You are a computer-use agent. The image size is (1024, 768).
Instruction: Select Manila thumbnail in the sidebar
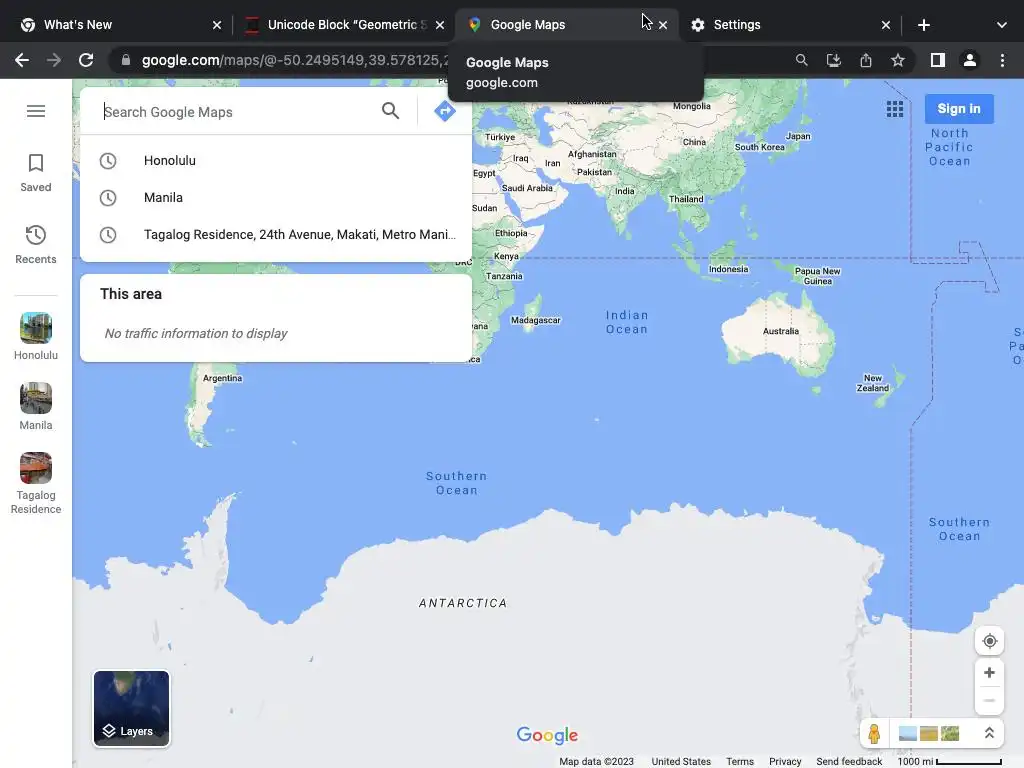point(36,406)
